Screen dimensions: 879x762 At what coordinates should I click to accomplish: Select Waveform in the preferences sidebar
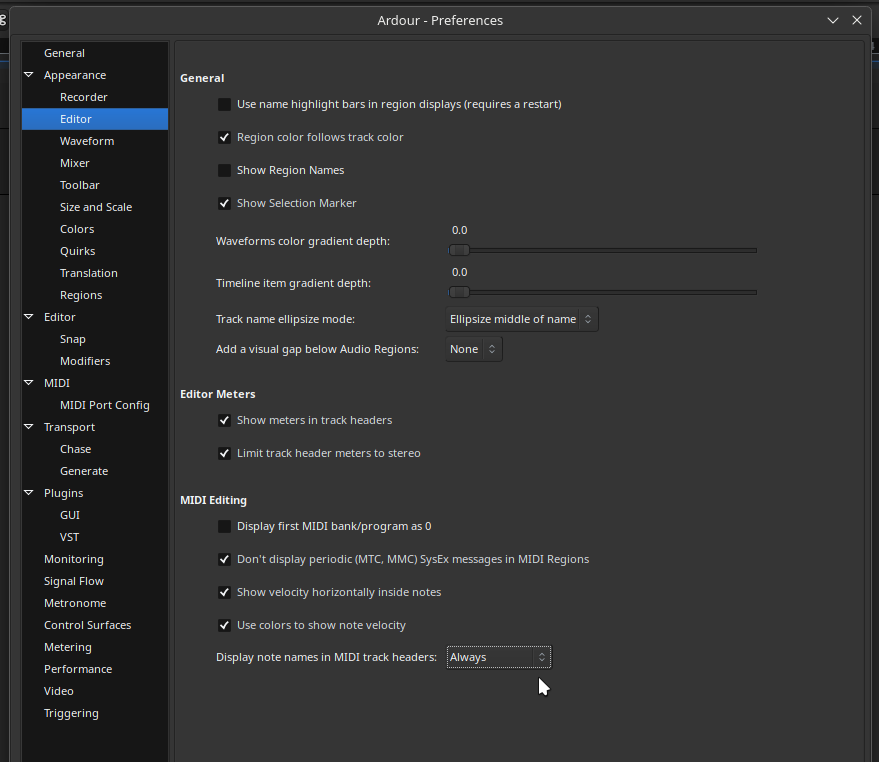pyautogui.click(x=87, y=141)
